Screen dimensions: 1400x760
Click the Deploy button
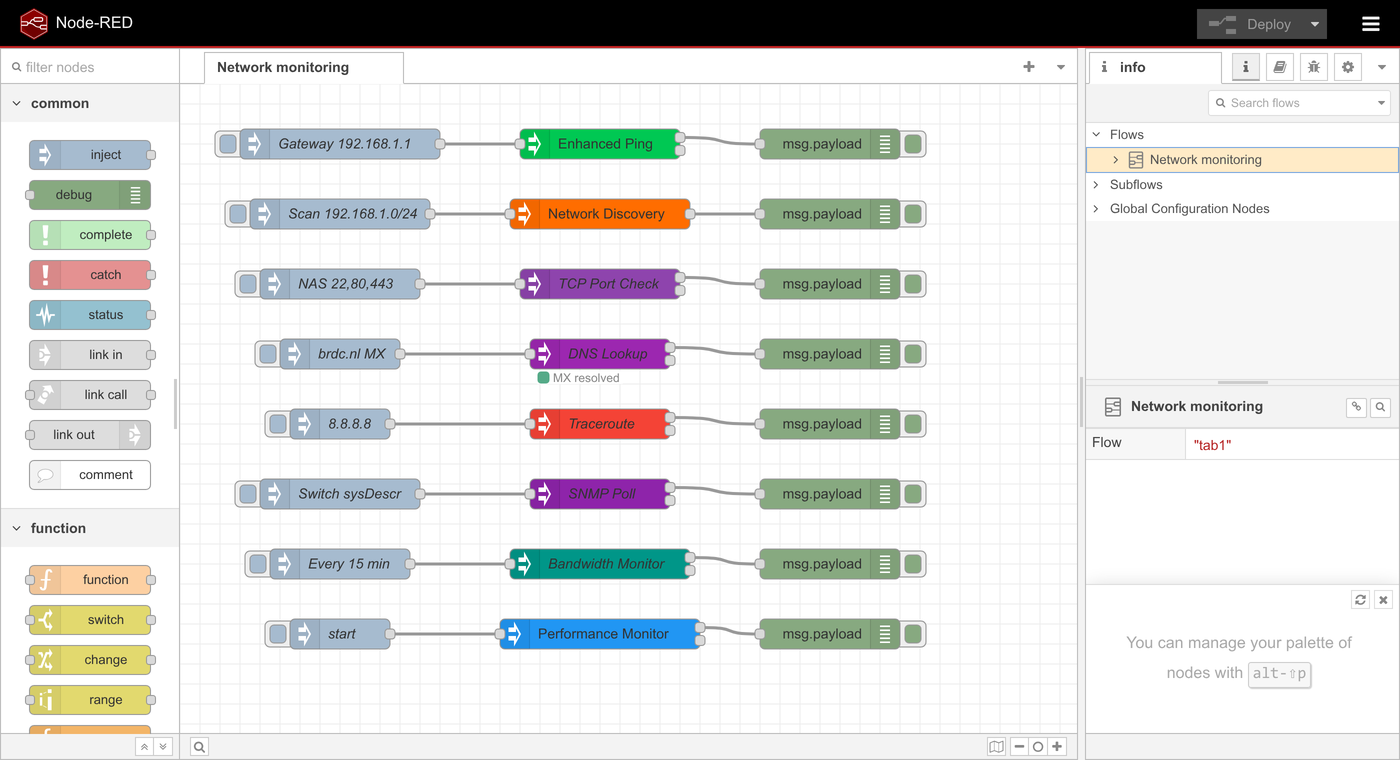pyautogui.click(x=1250, y=24)
